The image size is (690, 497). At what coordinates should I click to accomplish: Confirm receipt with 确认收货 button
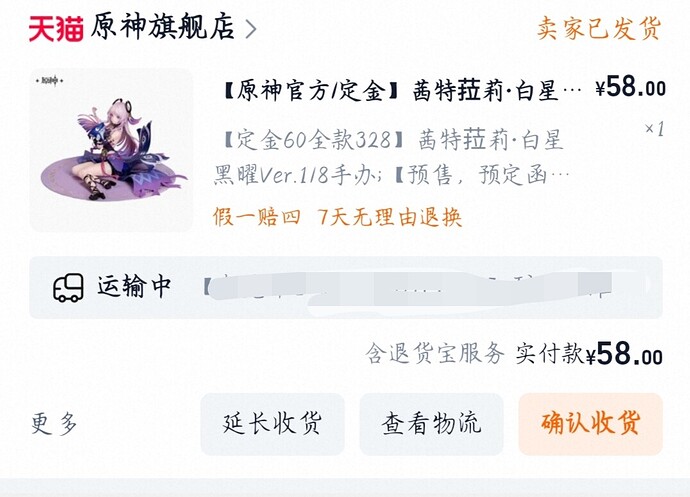click(591, 424)
